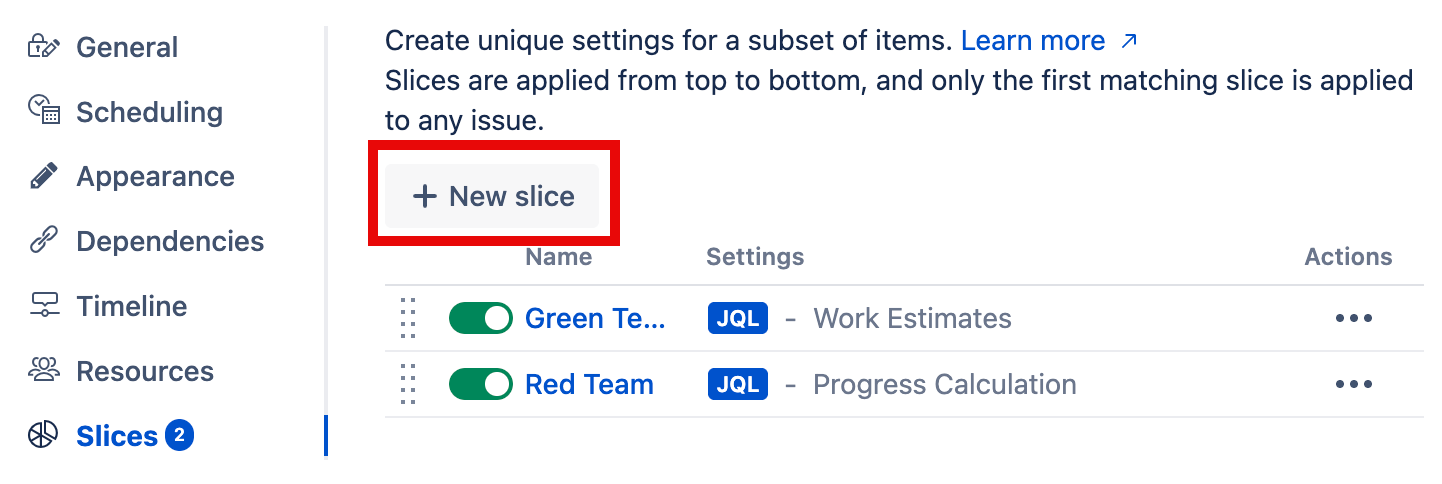Go to the Dependencies settings section
The image size is (1442, 484).
(x=170, y=241)
